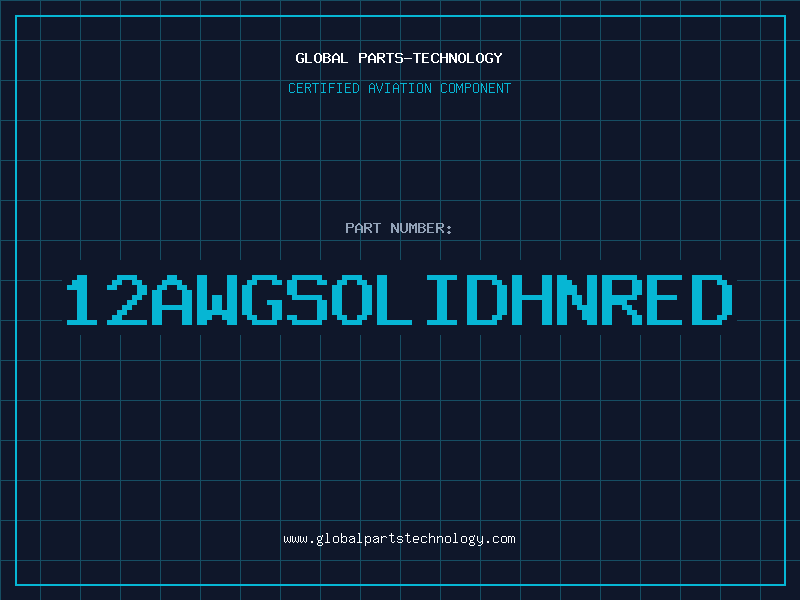Click the word CERTIFIED in the subtitle
Screen dimensions: 800x600
[324, 88]
